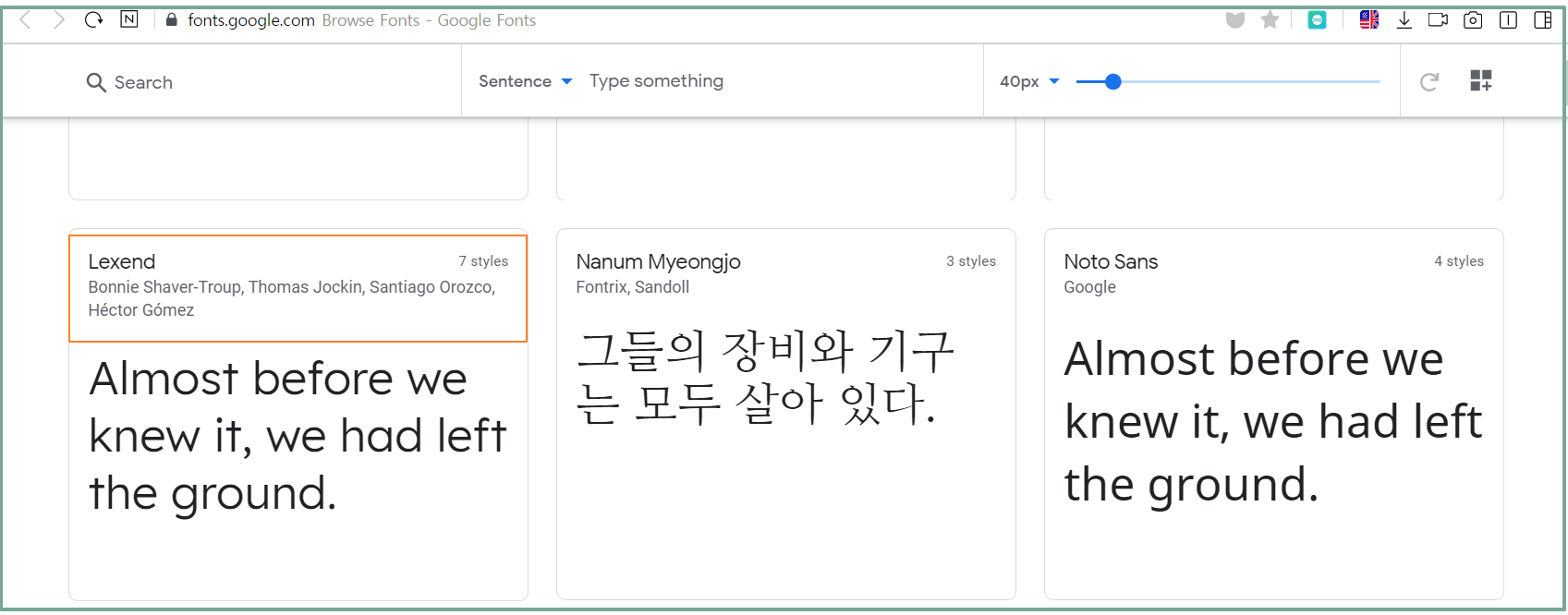
Task: Open the sidebar panel icon in browser toolbar
Action: (1543, 19)
